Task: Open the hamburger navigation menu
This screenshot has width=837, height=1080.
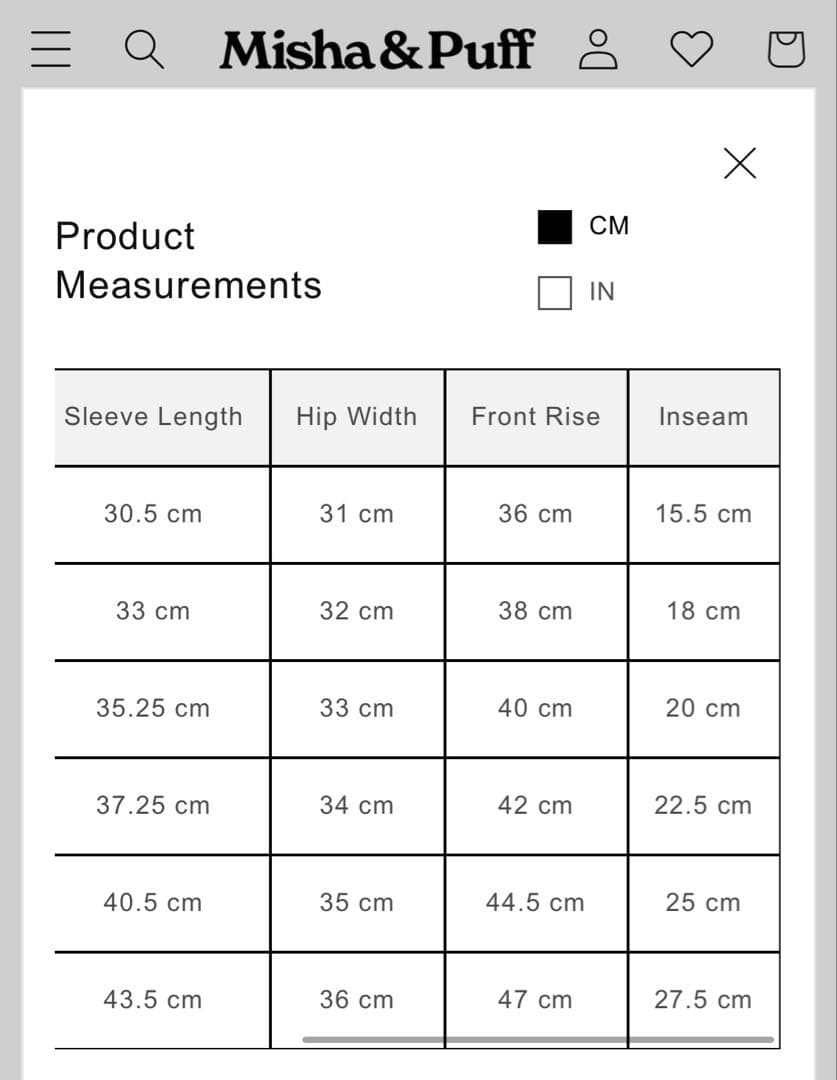Action: (51, 48)
